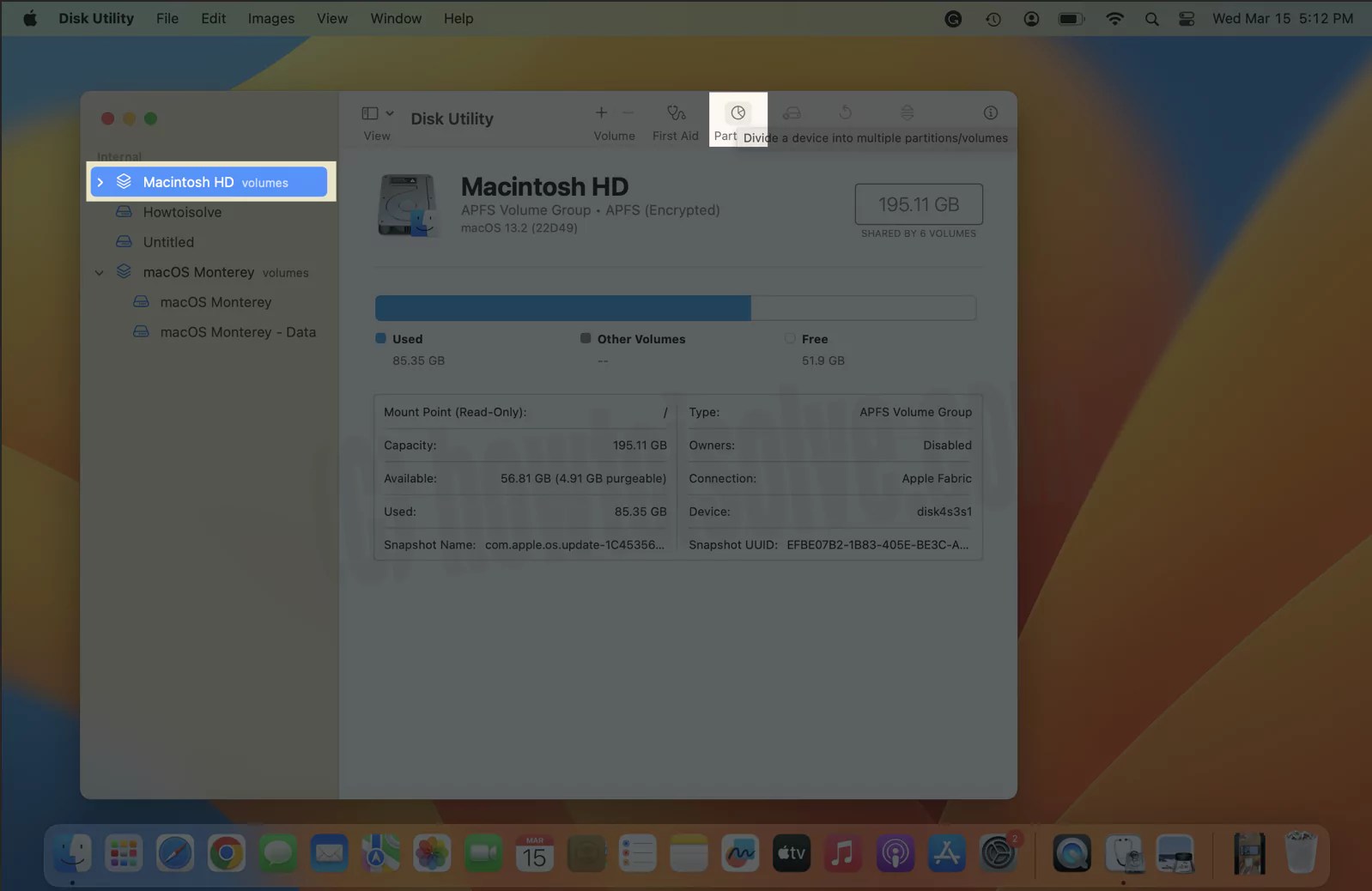
Task: Open Spotlight search in menu bar
Action: pos(1152,18)
